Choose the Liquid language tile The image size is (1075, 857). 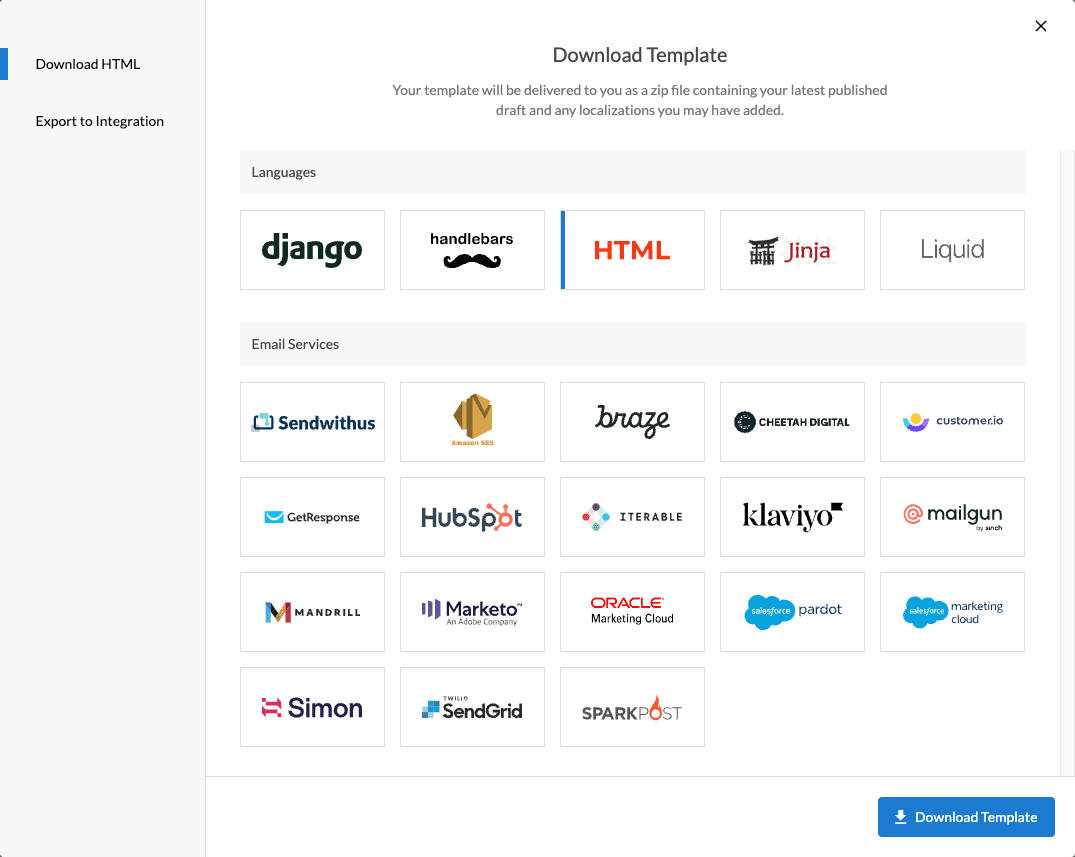tap(952, 250)
